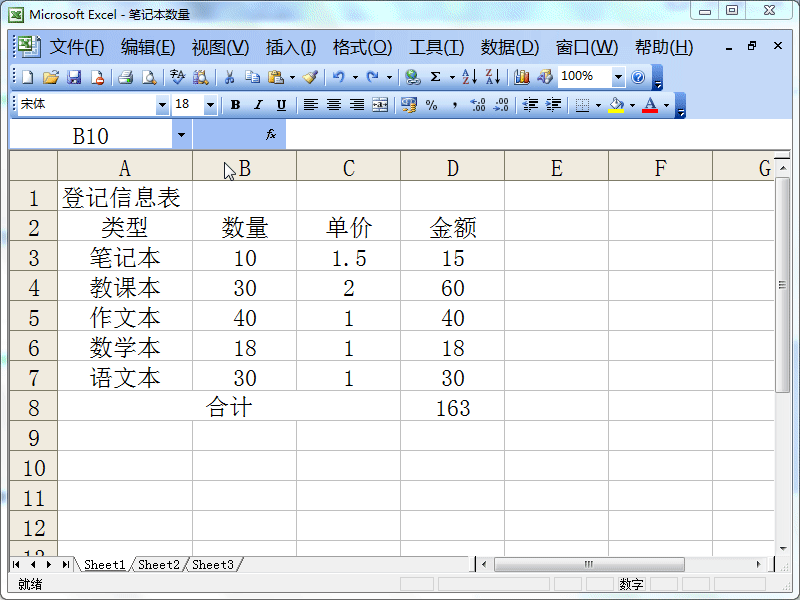Open the 数据(D) menu
The height and width of the screenshot is (600, 800).
504,47
